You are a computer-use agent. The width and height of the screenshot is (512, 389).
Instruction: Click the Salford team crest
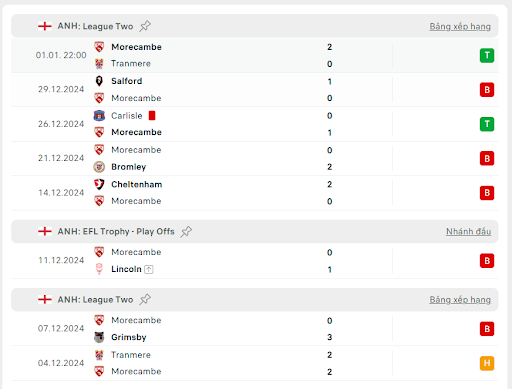coord(99,81)
